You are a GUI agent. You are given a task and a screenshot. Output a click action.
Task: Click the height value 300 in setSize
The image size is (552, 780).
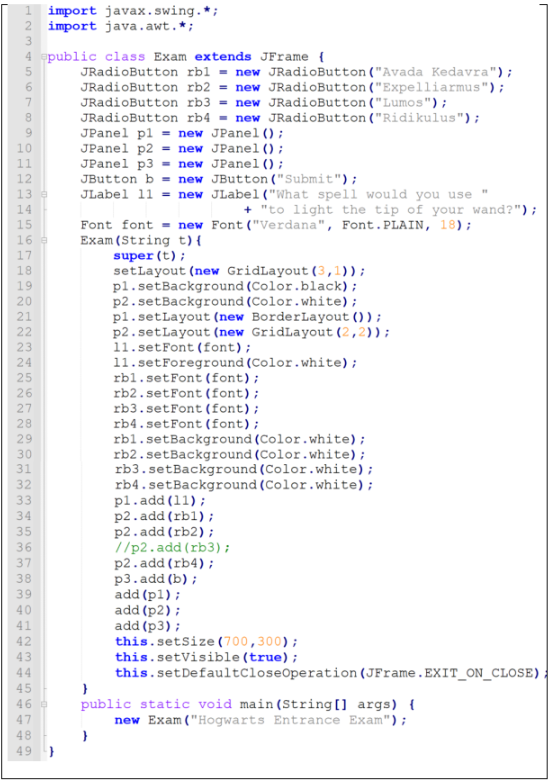(269, 641)
